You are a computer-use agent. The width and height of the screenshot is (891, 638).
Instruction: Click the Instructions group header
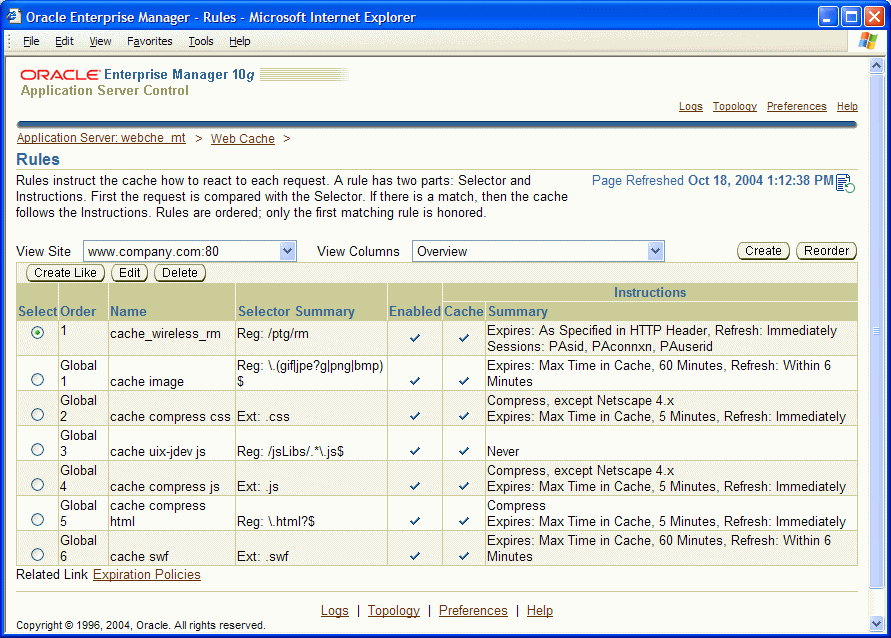click(649, 292)
